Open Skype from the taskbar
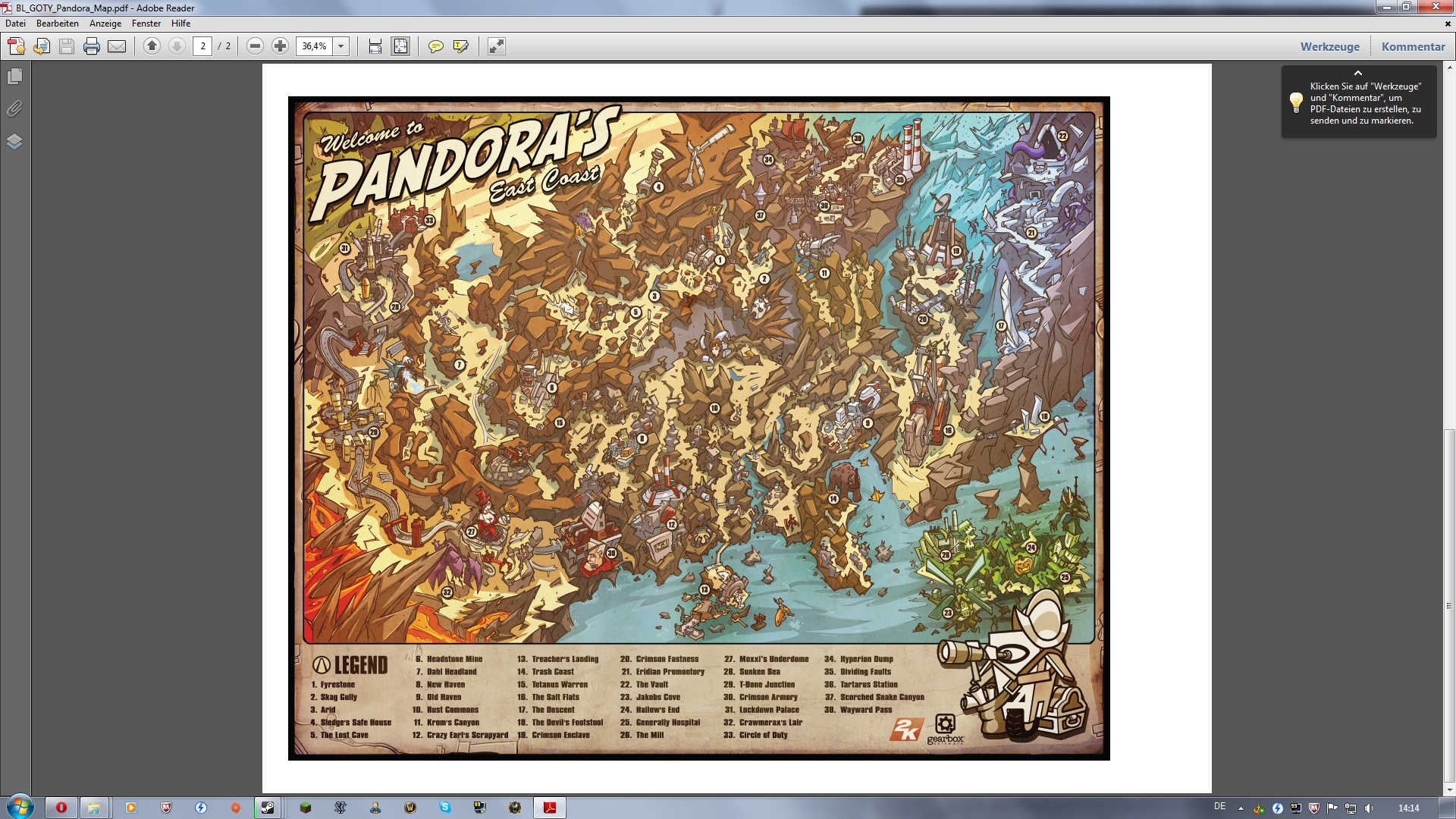Screen dimensions: 1456x819 445,808
